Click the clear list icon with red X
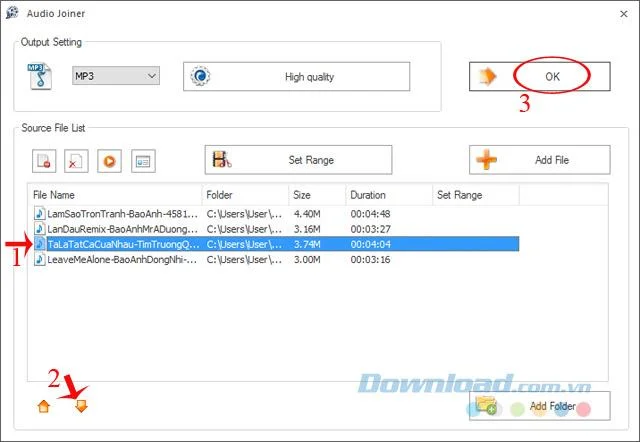 [76, 161]
